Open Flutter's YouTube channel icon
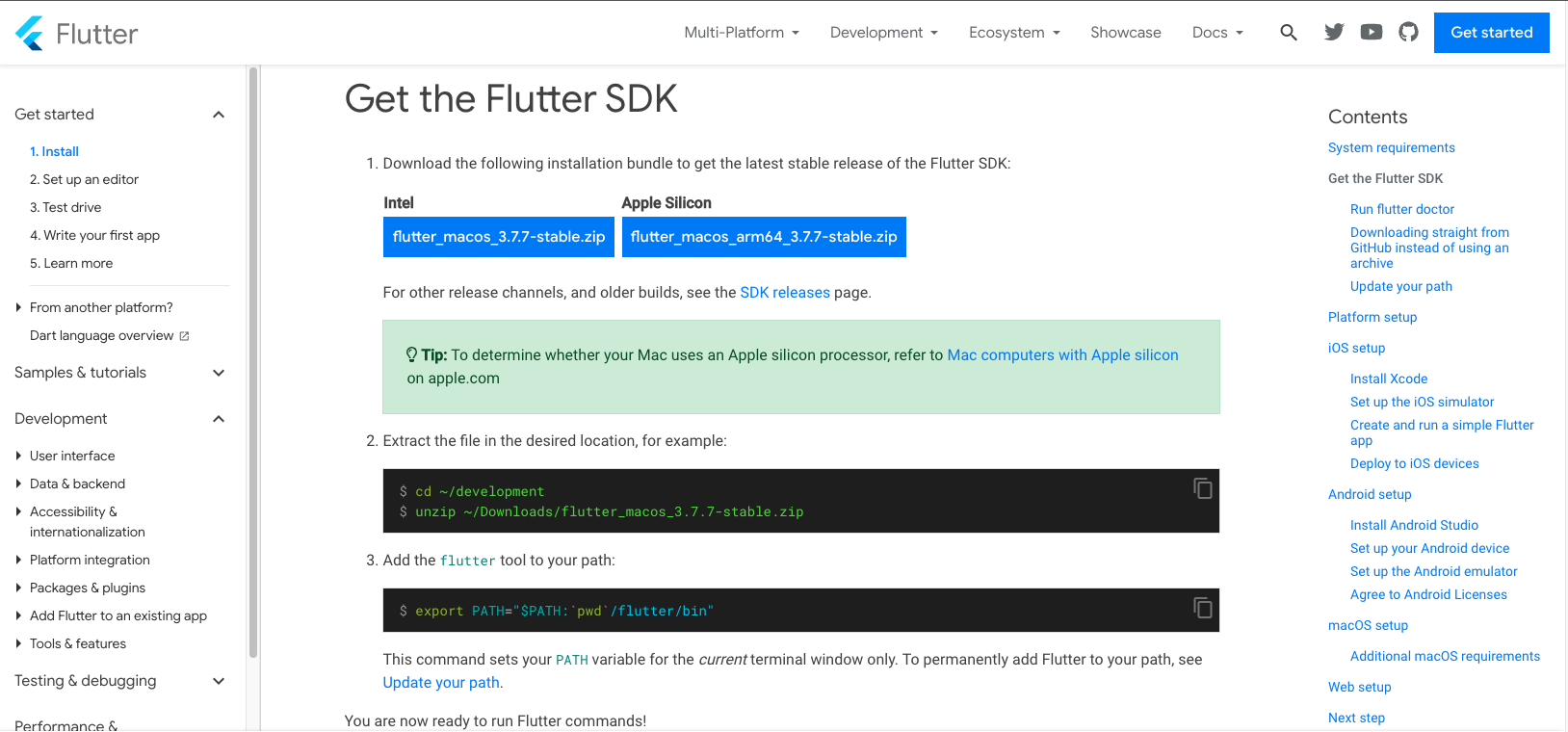1568x732 pixels. [1372, 33]
